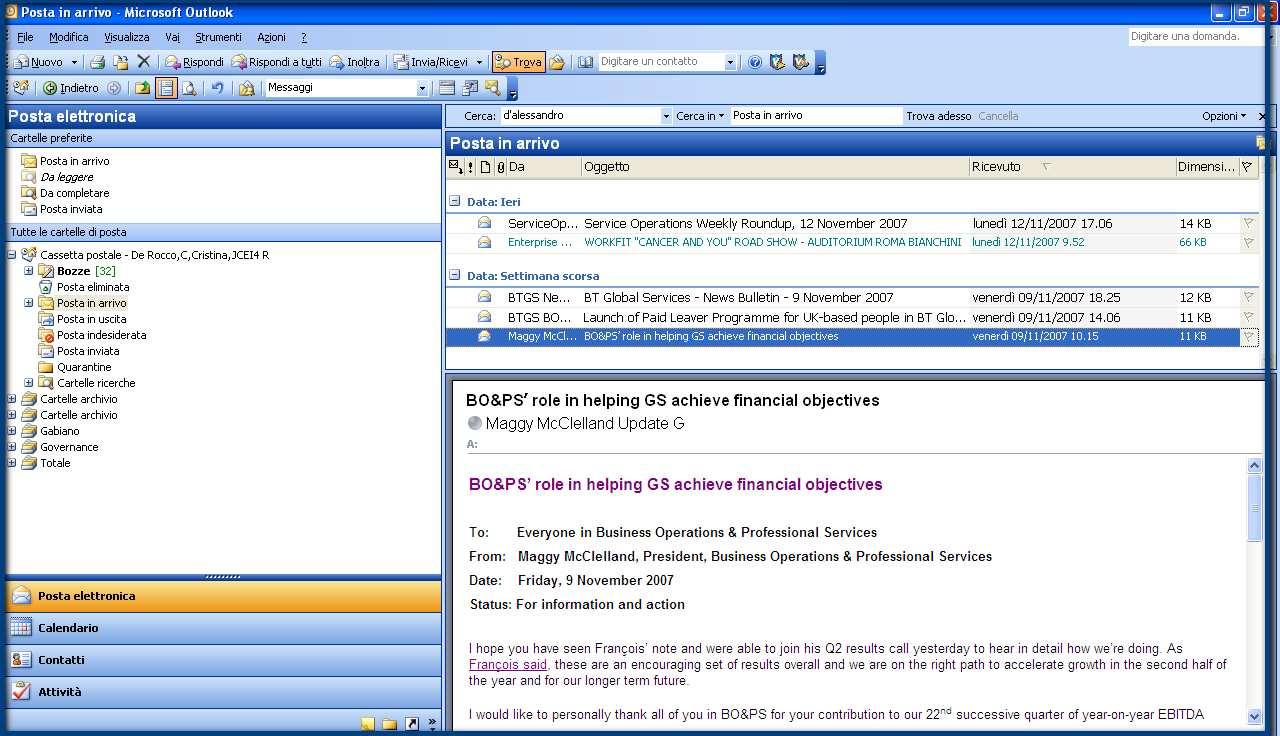
Task: Click the print preview magnifier icon
Action: click(x=189, y=88)
